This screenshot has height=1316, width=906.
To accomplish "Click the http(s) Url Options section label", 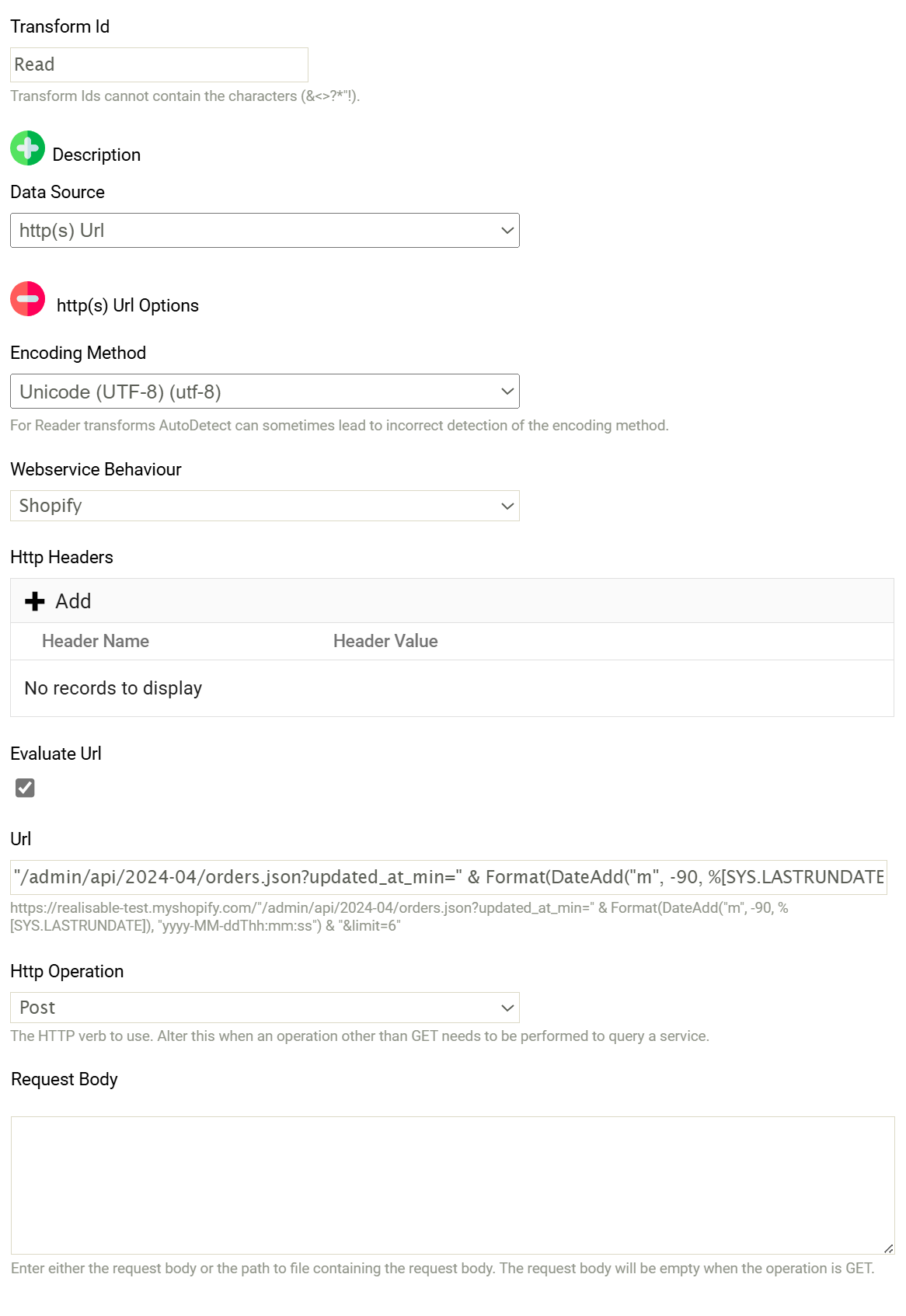I will click(x=127, y=305).
